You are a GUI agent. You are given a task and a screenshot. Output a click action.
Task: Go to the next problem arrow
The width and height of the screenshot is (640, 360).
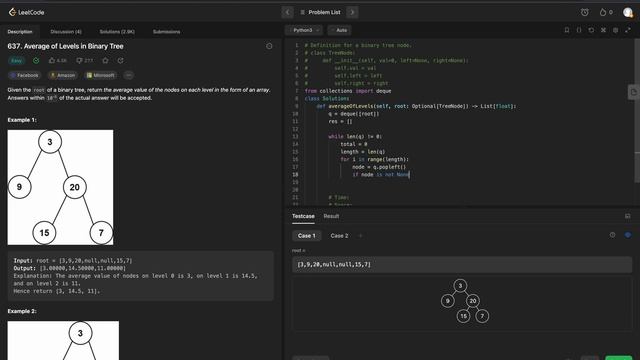(x=352, y=12)
